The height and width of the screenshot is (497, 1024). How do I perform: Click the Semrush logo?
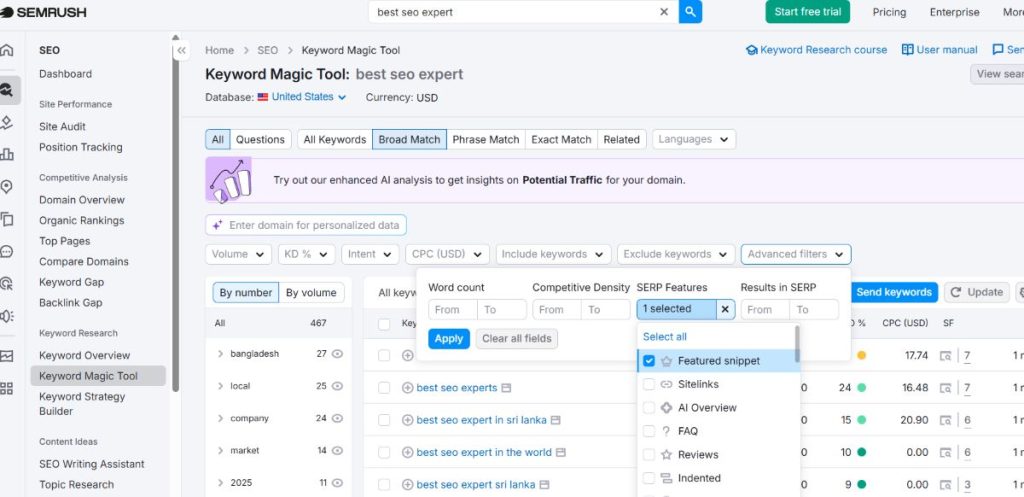[44, 12]
